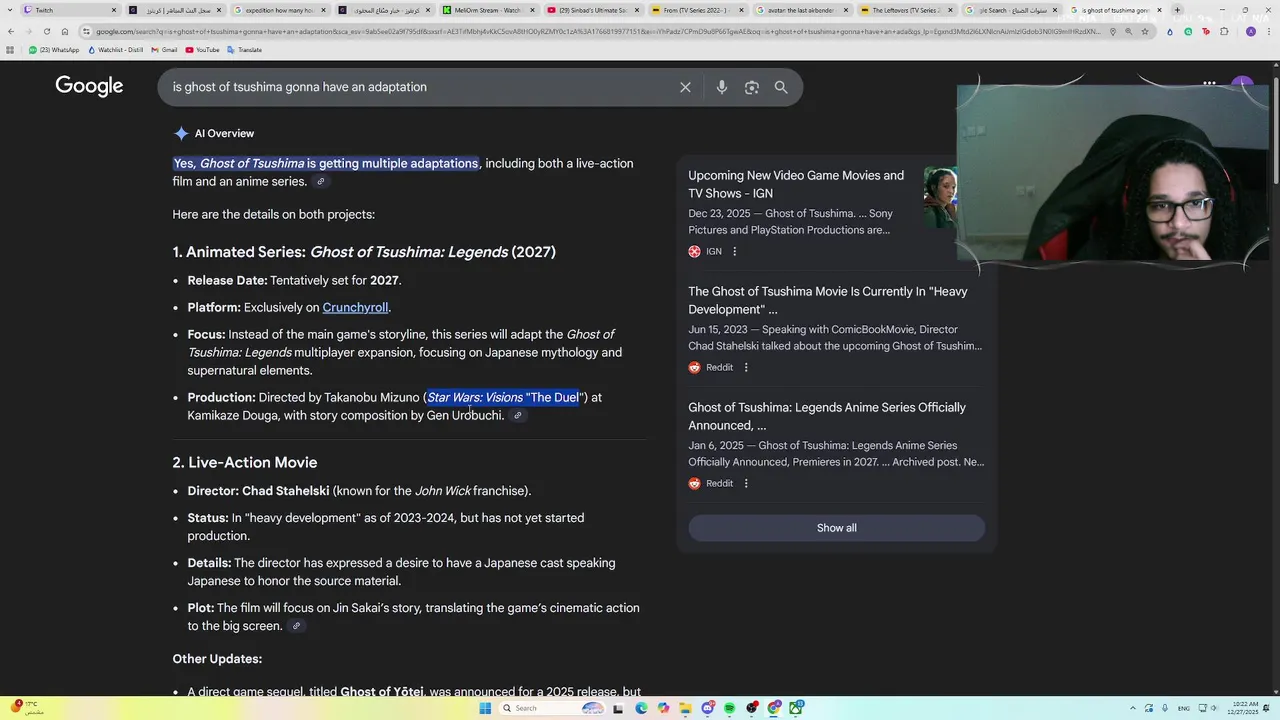Open Microsoft Edge from the taskbar
1280x720 pixels.
[640, 708]
